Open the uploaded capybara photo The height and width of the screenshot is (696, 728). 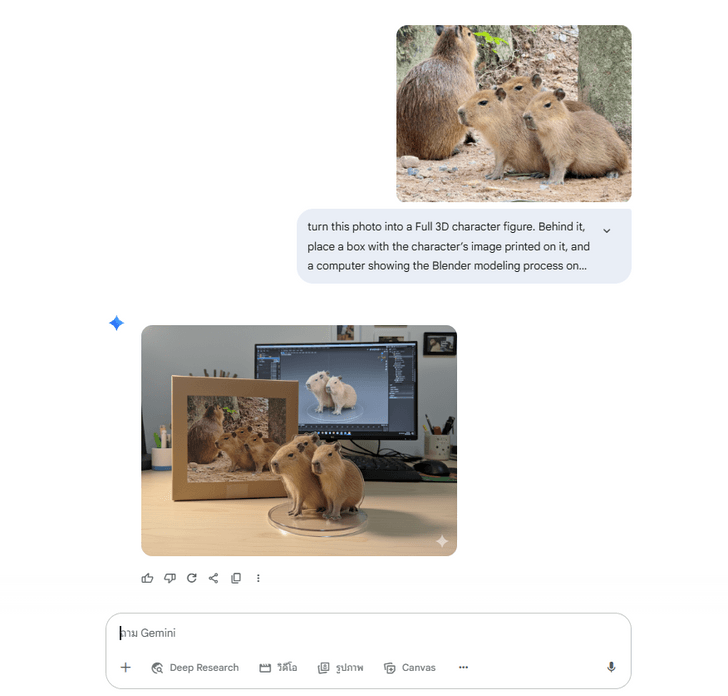(x=513, y=113)
